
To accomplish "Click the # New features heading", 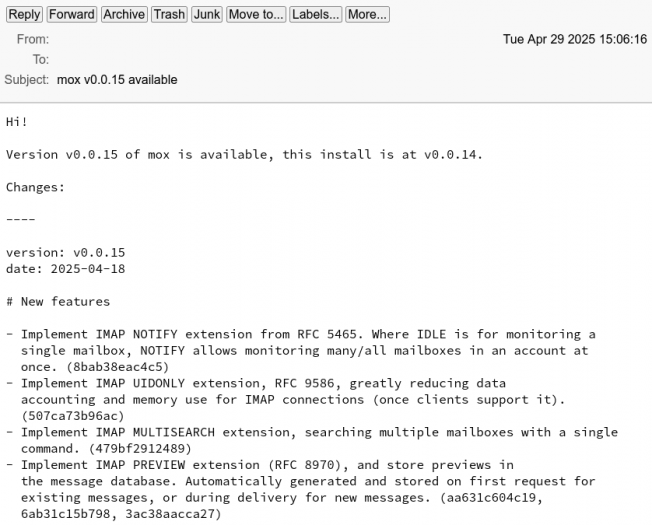I will point(58,301).
